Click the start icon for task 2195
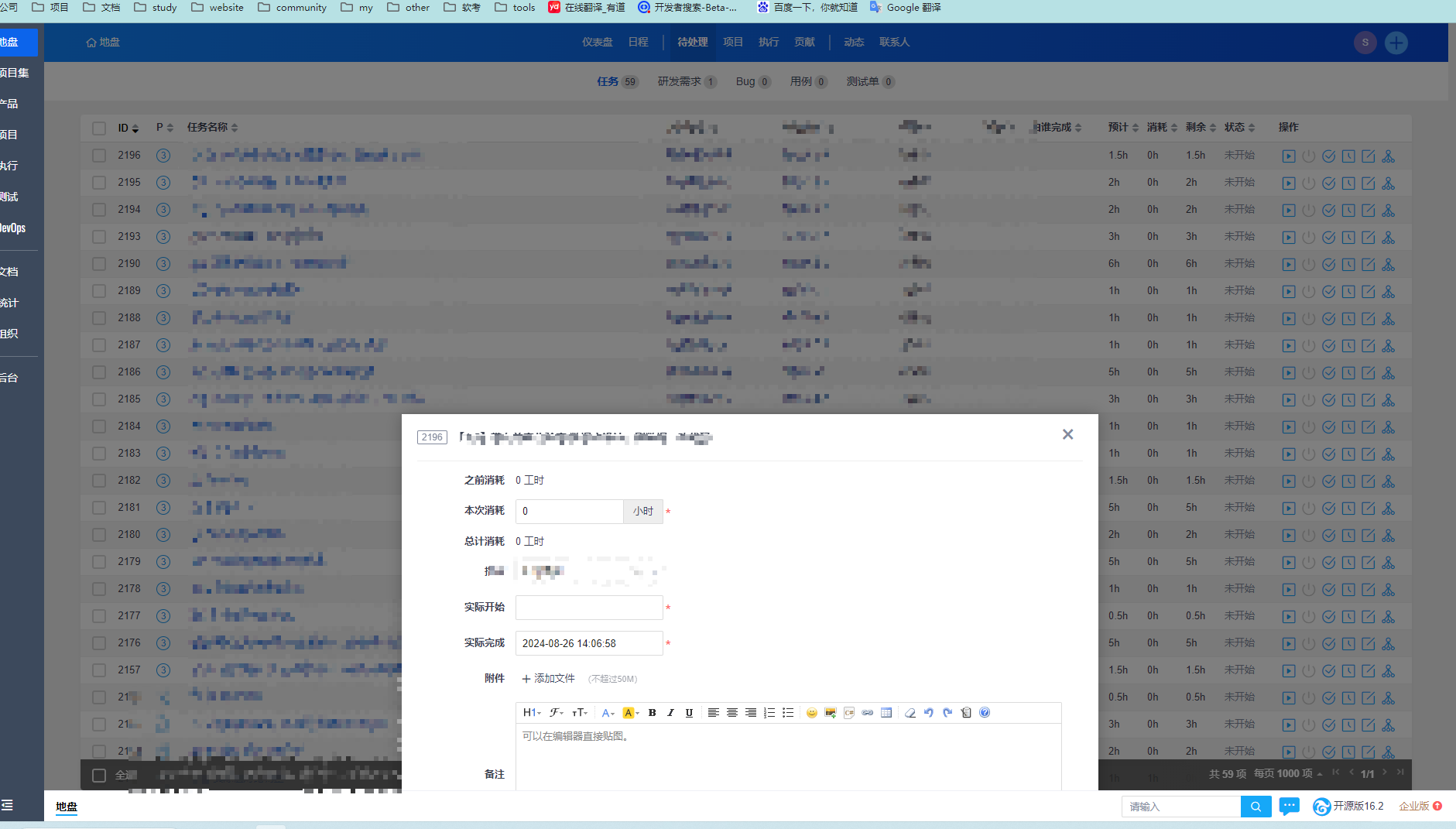1456x829 pixels. (1288, 183)
